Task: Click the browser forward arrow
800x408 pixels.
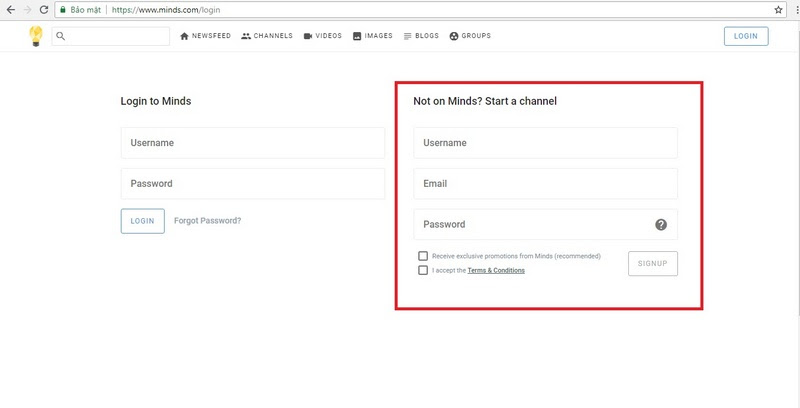Action: (x=27, y=10)
